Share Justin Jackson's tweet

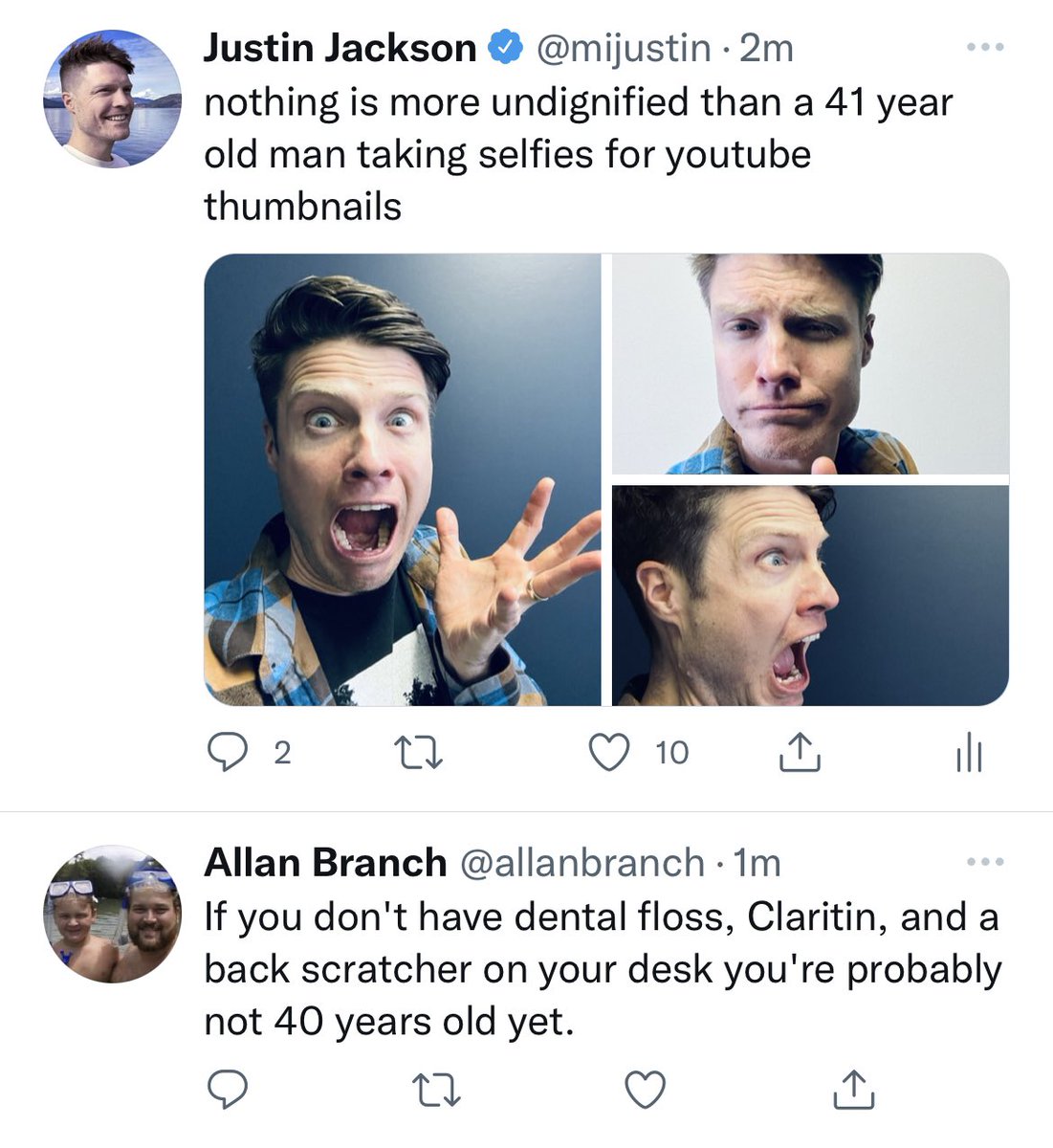point(800,754)
